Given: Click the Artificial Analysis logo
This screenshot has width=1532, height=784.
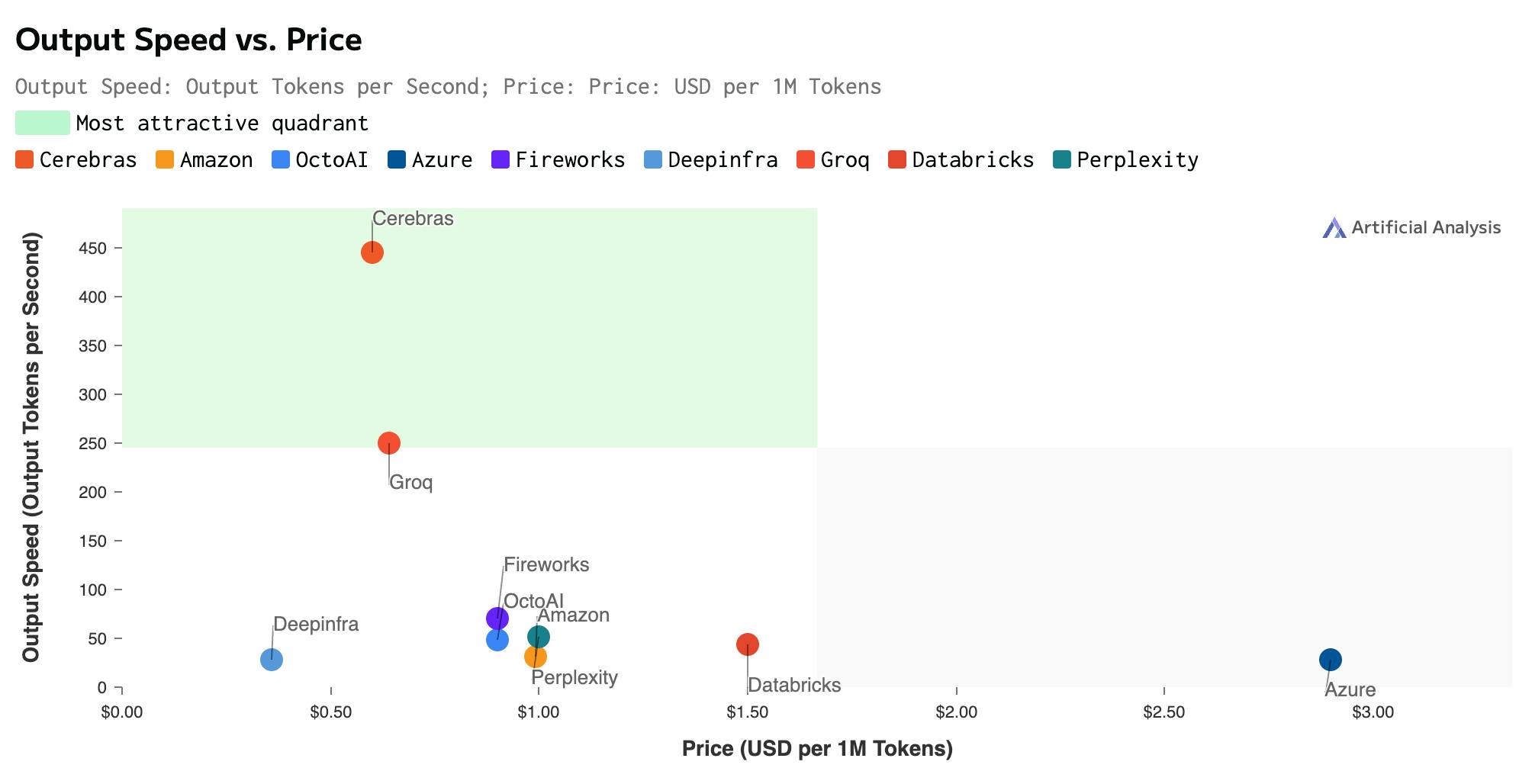Looking at the screenshot, I should coord(1411,227).
